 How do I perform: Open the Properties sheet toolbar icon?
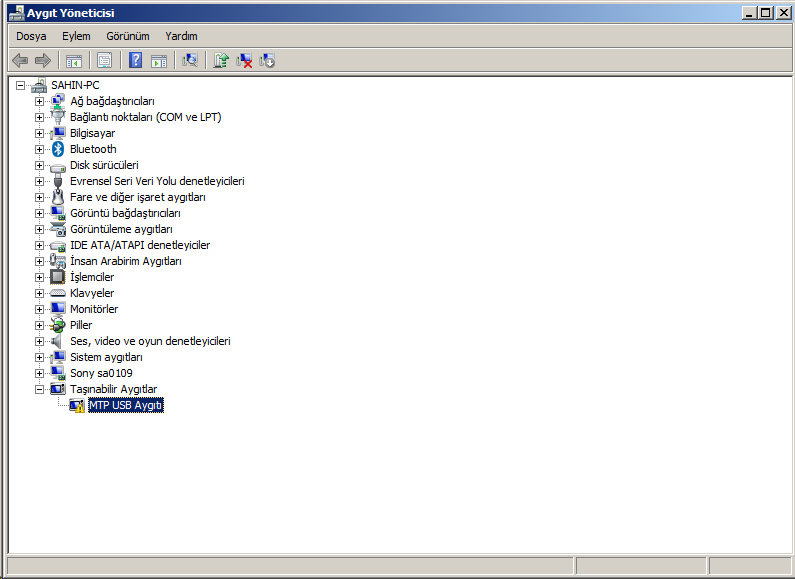pyautogui.click(x=104, y=61)
